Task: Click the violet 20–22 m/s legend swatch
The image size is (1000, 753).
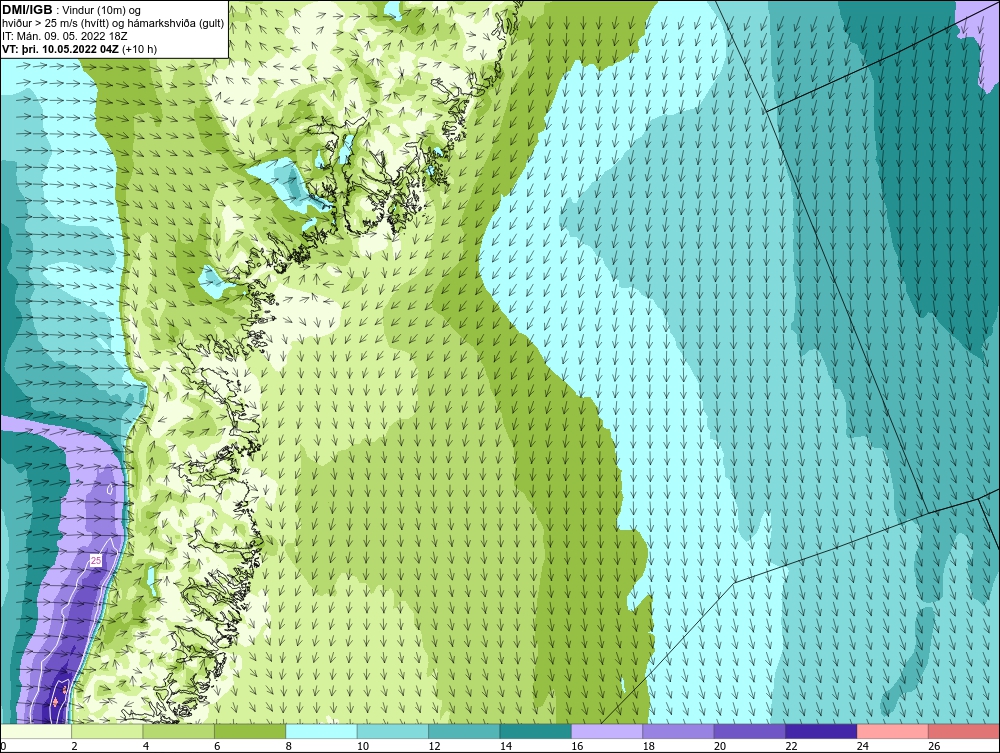Action: point(750,731)
